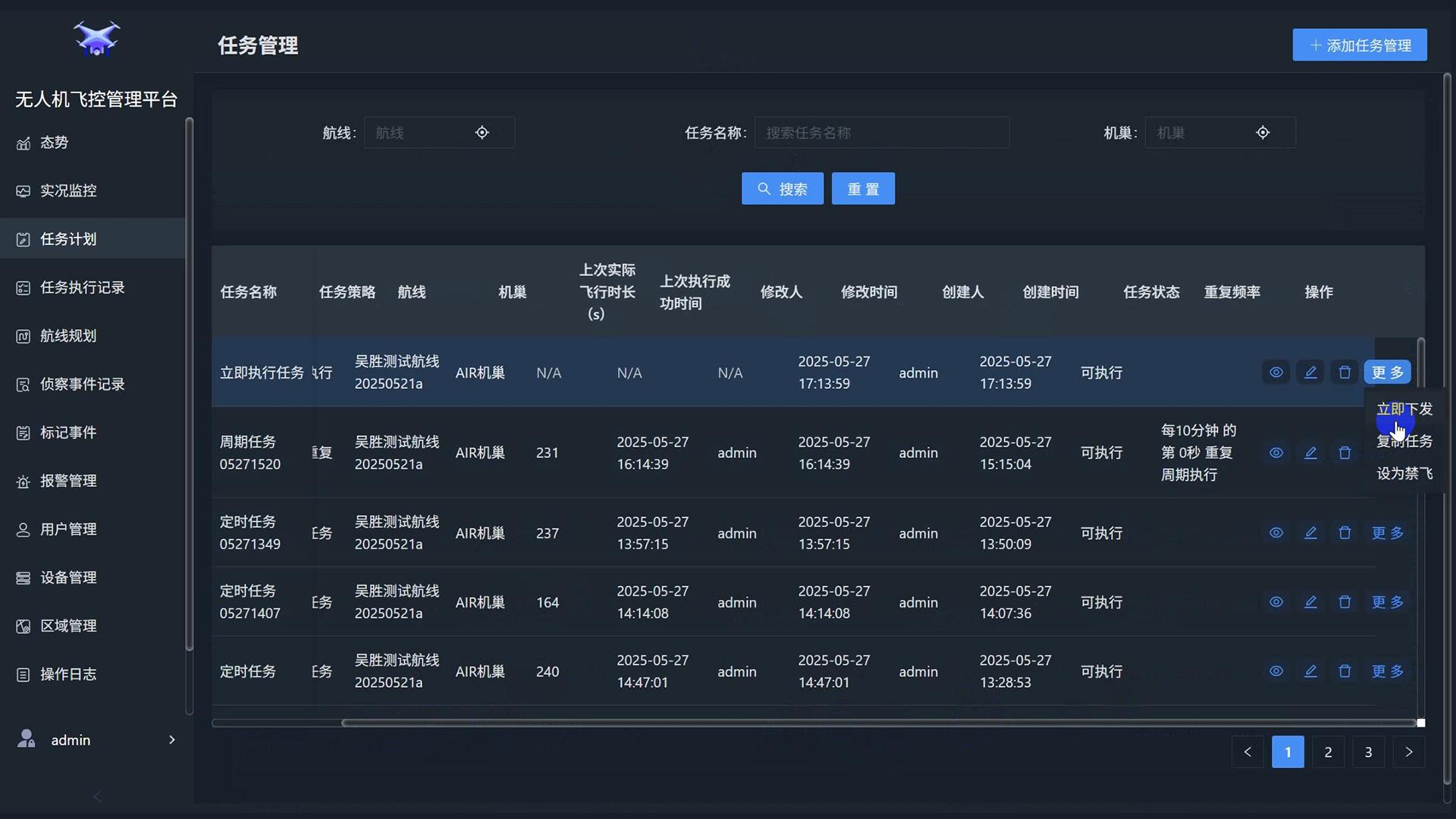This screenshot has width=1456, height=819.
Task: Expand the admin account chevron
Action: coord(172,740)
